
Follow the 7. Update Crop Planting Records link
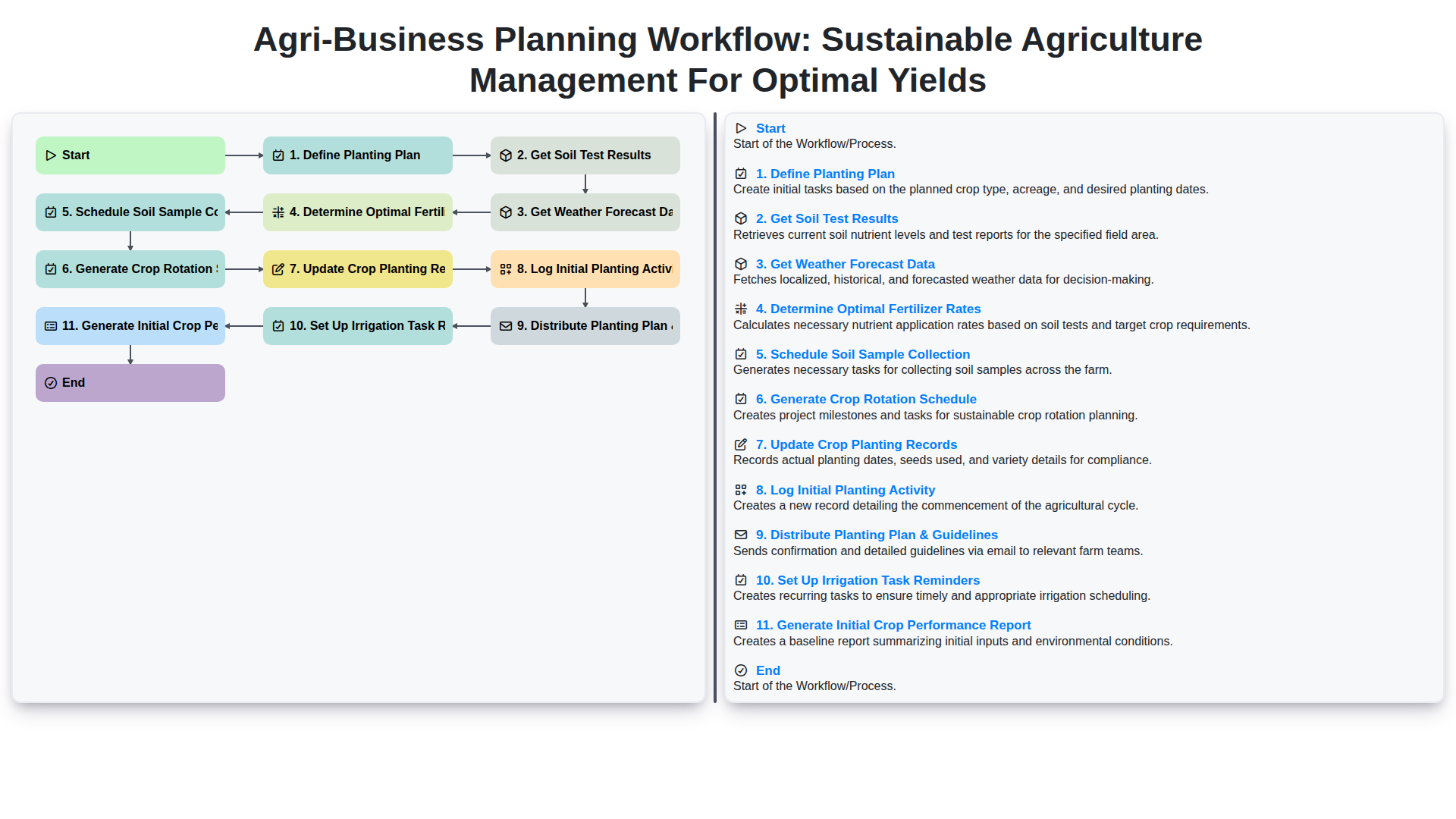855,444
